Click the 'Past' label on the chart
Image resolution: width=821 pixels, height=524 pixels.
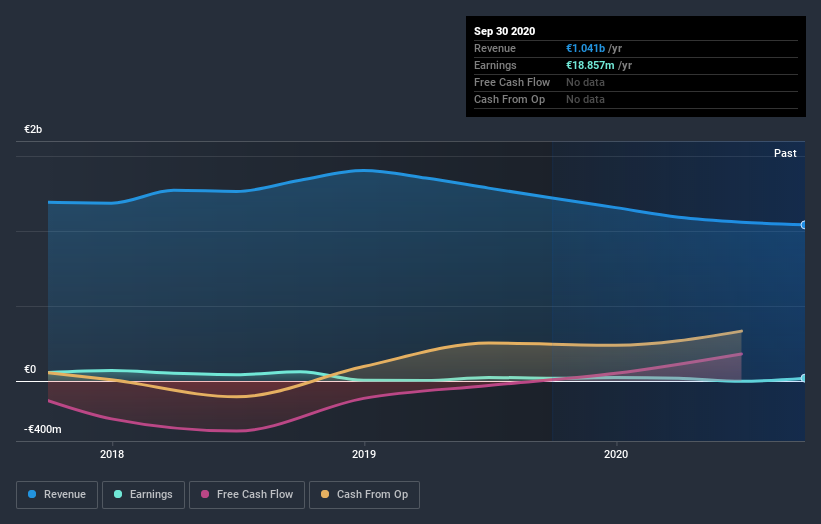tap(785, 153)
